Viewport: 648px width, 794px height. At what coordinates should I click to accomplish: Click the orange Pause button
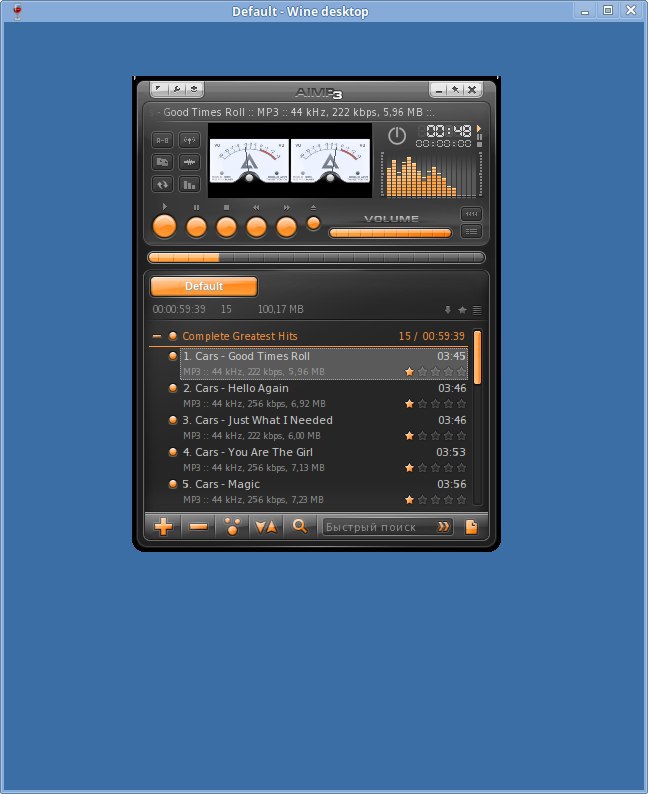coord(196,227)
